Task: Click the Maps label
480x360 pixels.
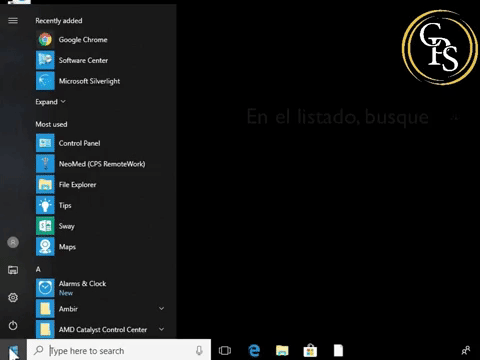Action: click(x=67, y=247)
